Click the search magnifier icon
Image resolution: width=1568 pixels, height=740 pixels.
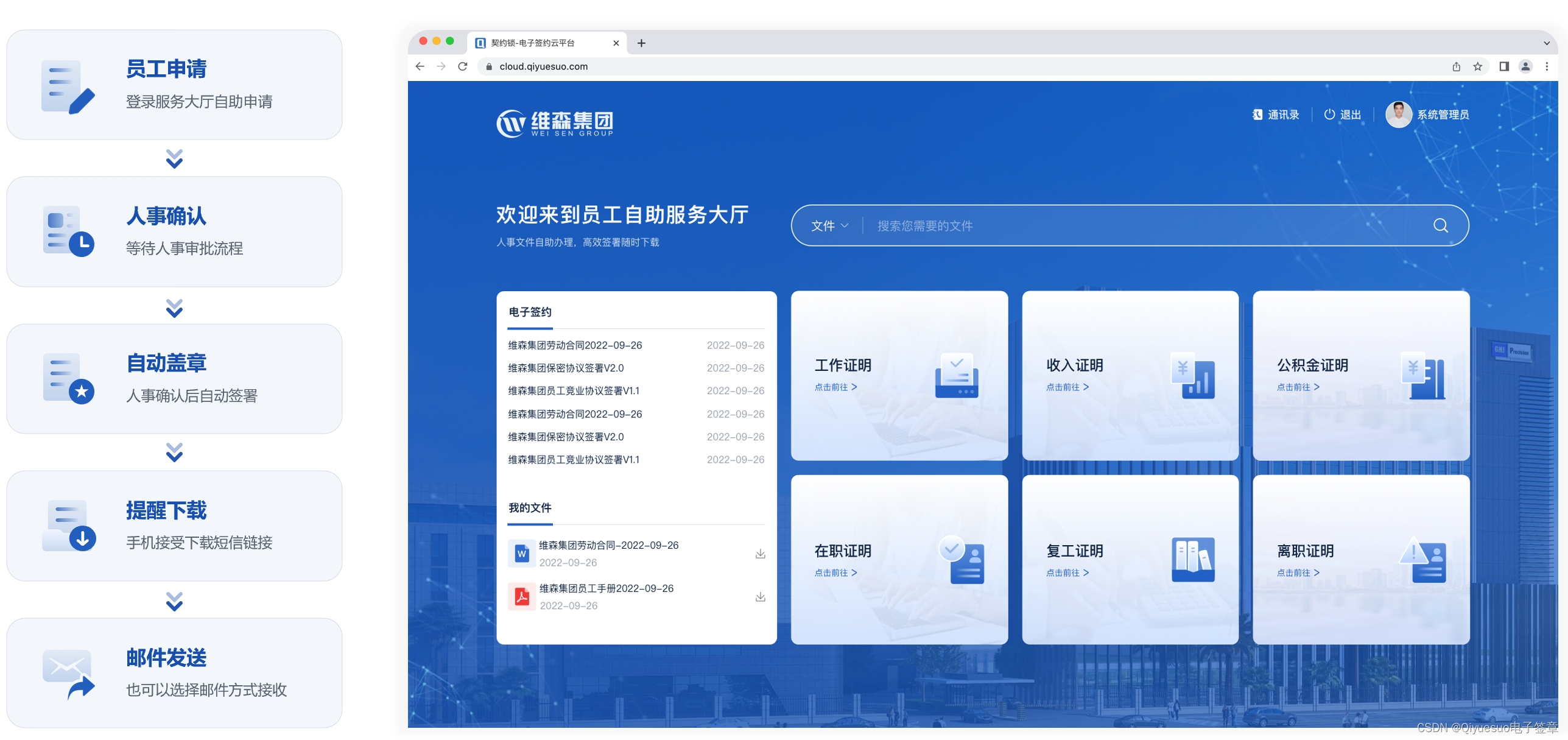[1440, 226]
